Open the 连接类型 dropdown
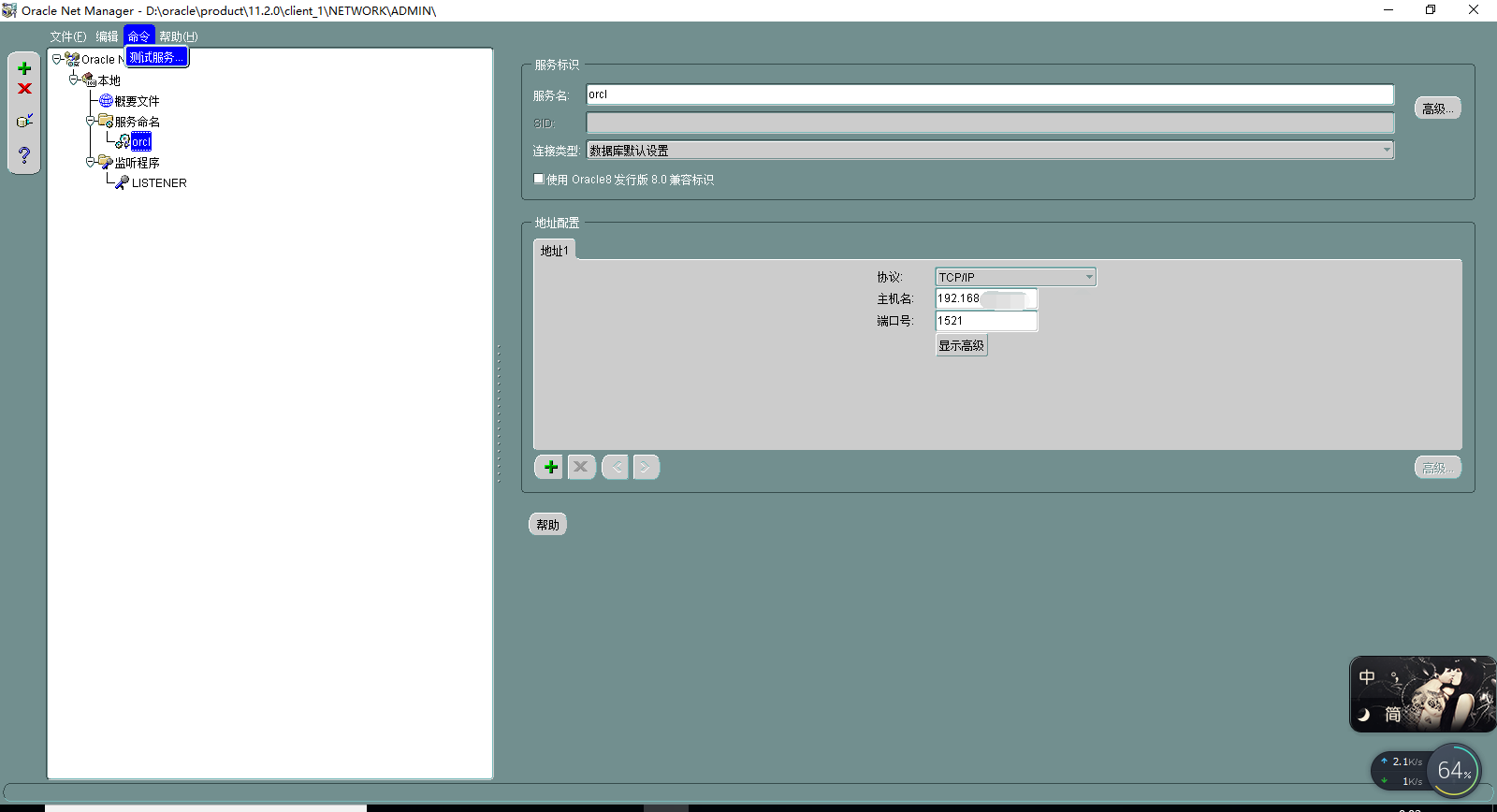Image resolution: width=1497 pixels, height=812 pixels. pyautogui.click(x=1386, y=150)
